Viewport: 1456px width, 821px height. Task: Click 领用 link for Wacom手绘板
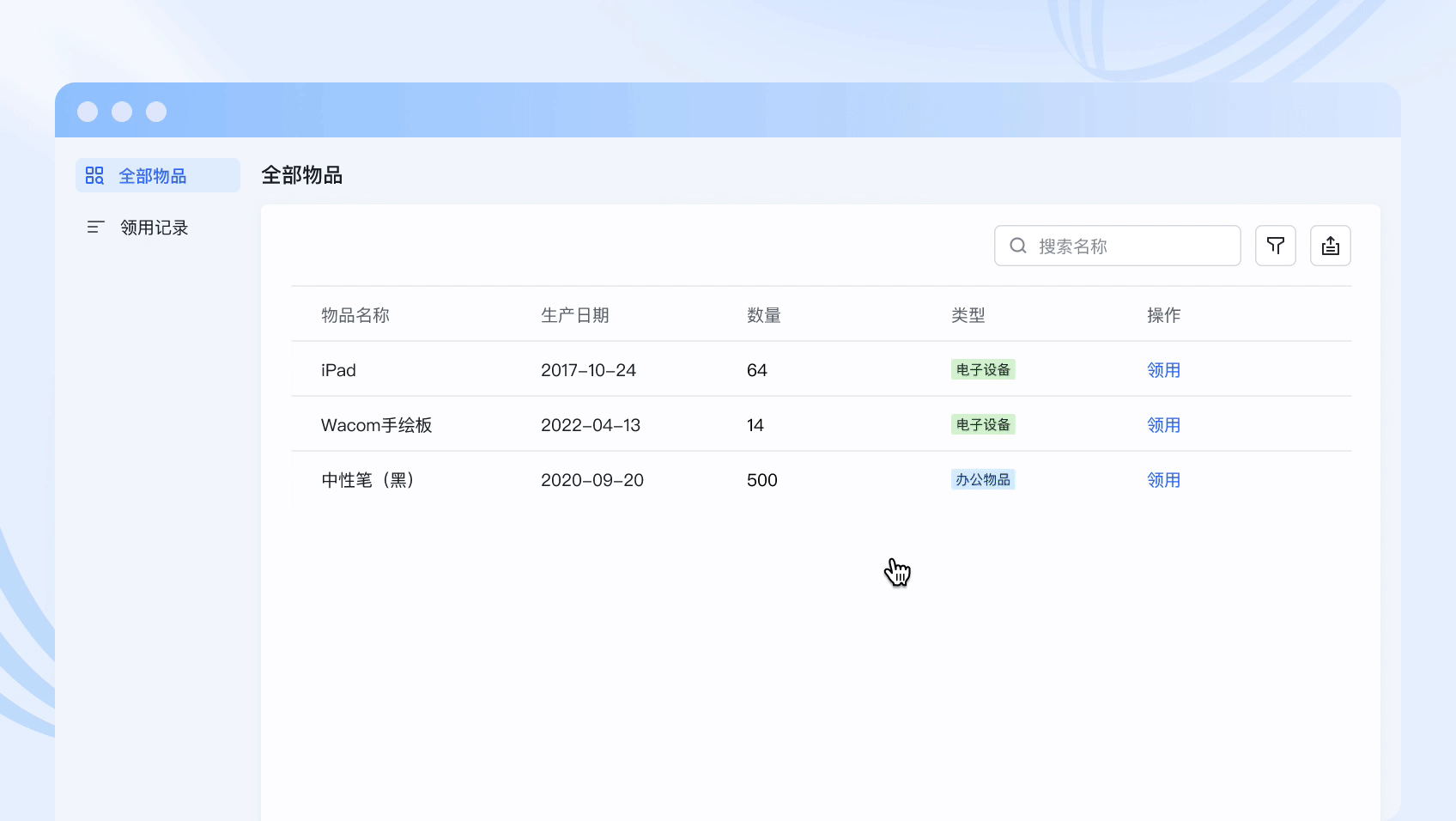point(1163,425)
